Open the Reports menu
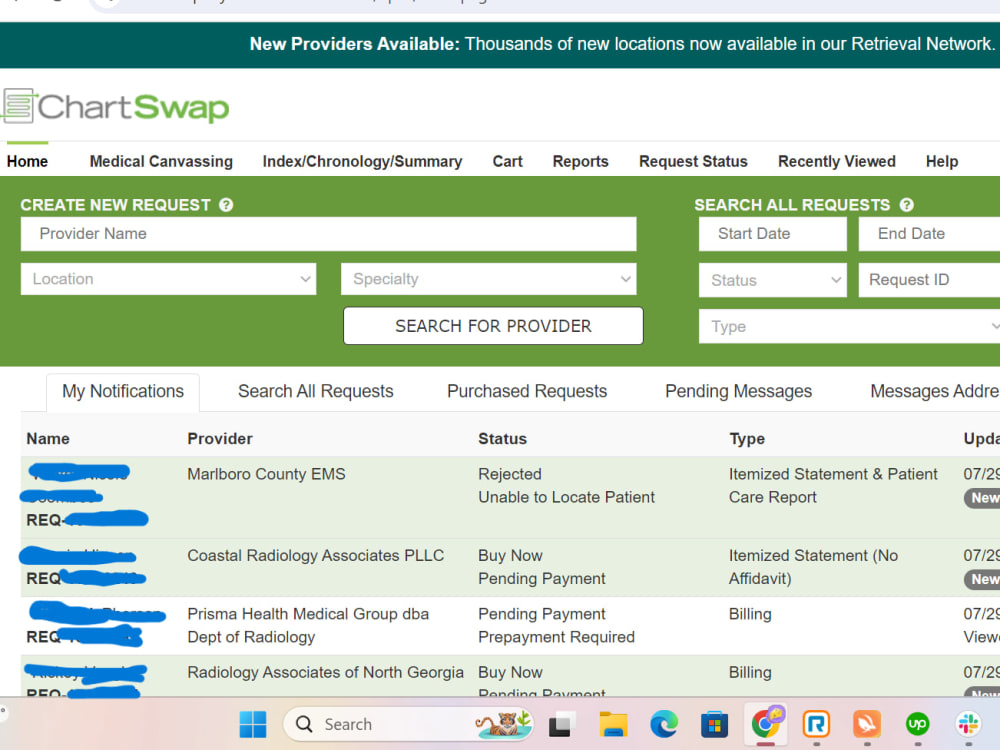 (x=580, y=161)
